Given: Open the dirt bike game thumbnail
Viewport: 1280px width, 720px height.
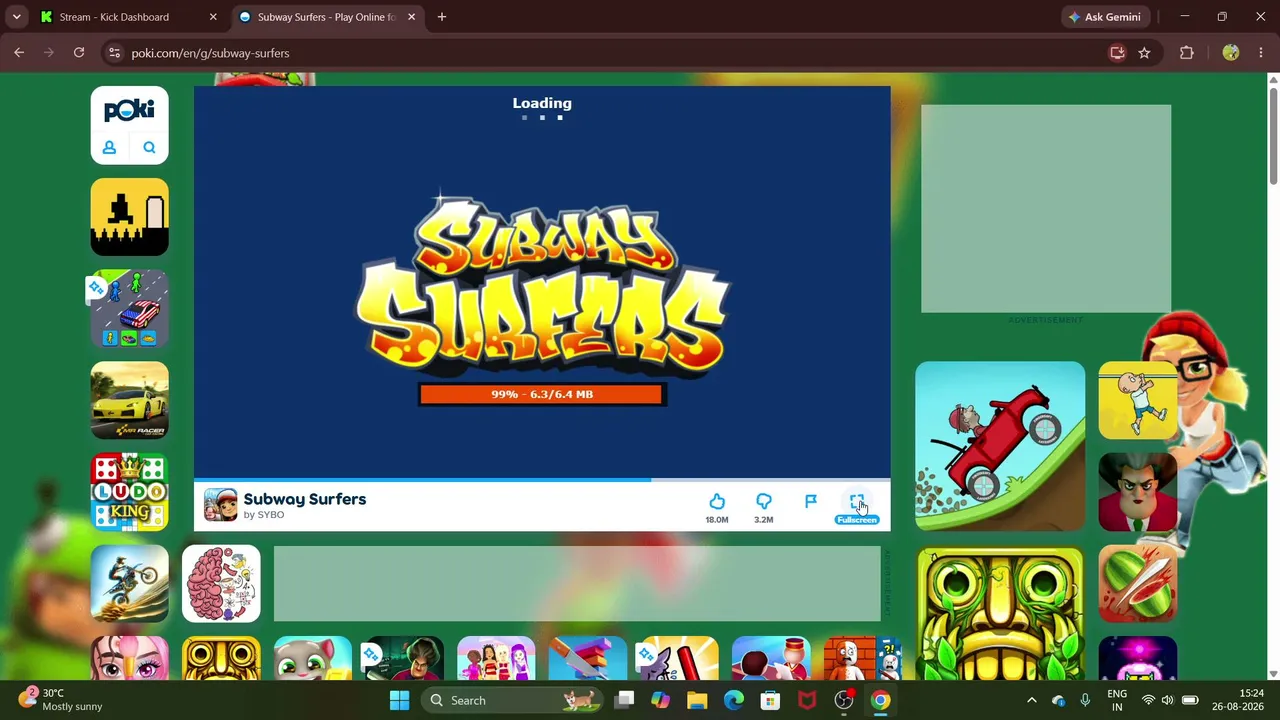Looking at the screenshot, I should coord(129,584).
